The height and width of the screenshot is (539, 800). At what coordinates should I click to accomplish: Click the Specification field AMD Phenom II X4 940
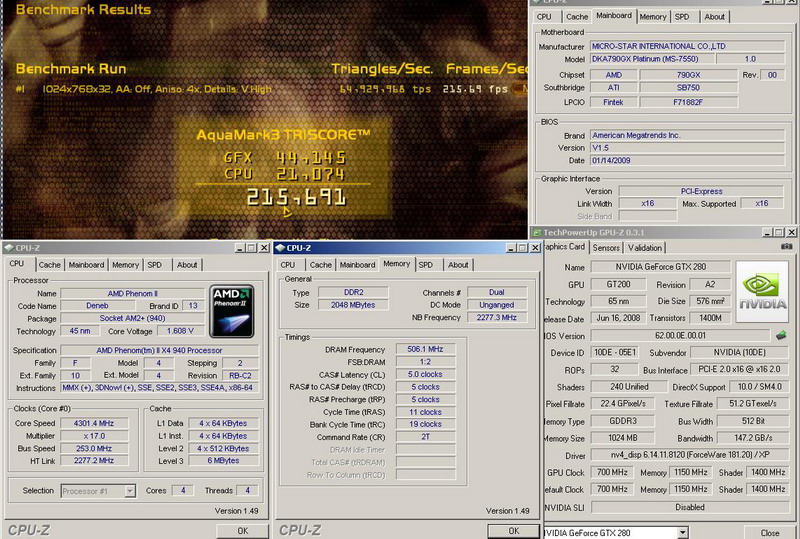pos(160,350)
